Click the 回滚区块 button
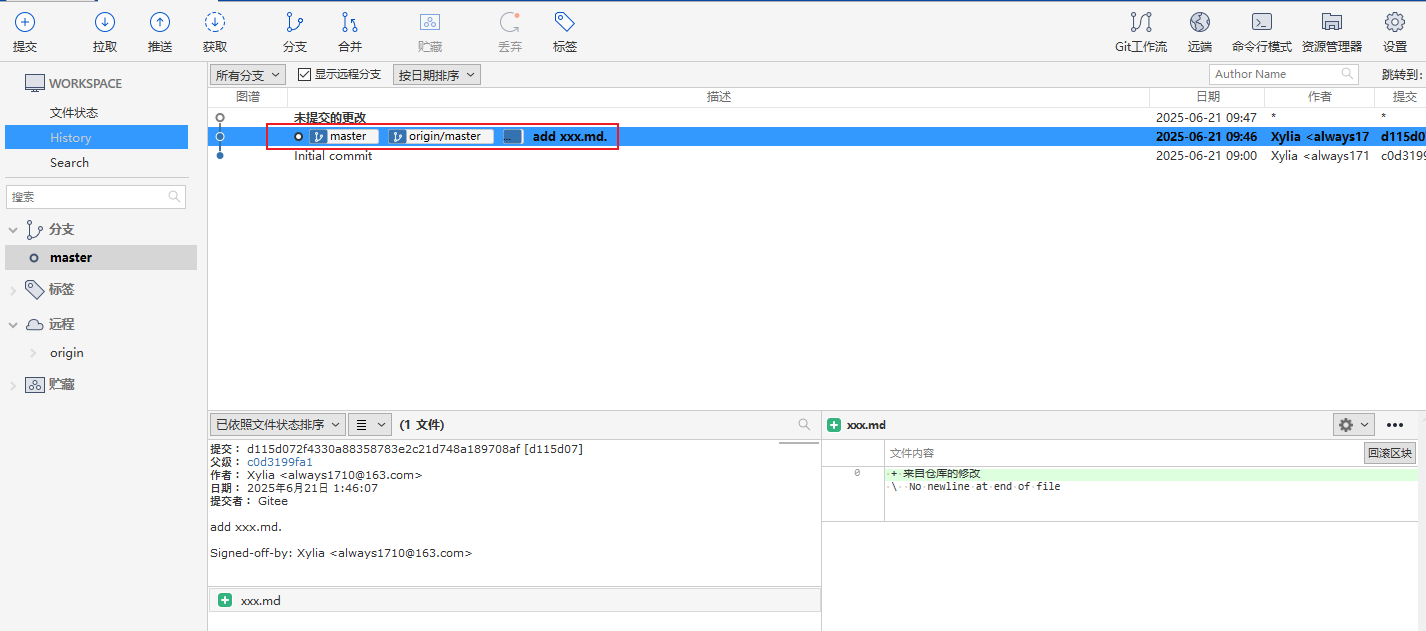1426x631 pixels. click(1389, 453)
